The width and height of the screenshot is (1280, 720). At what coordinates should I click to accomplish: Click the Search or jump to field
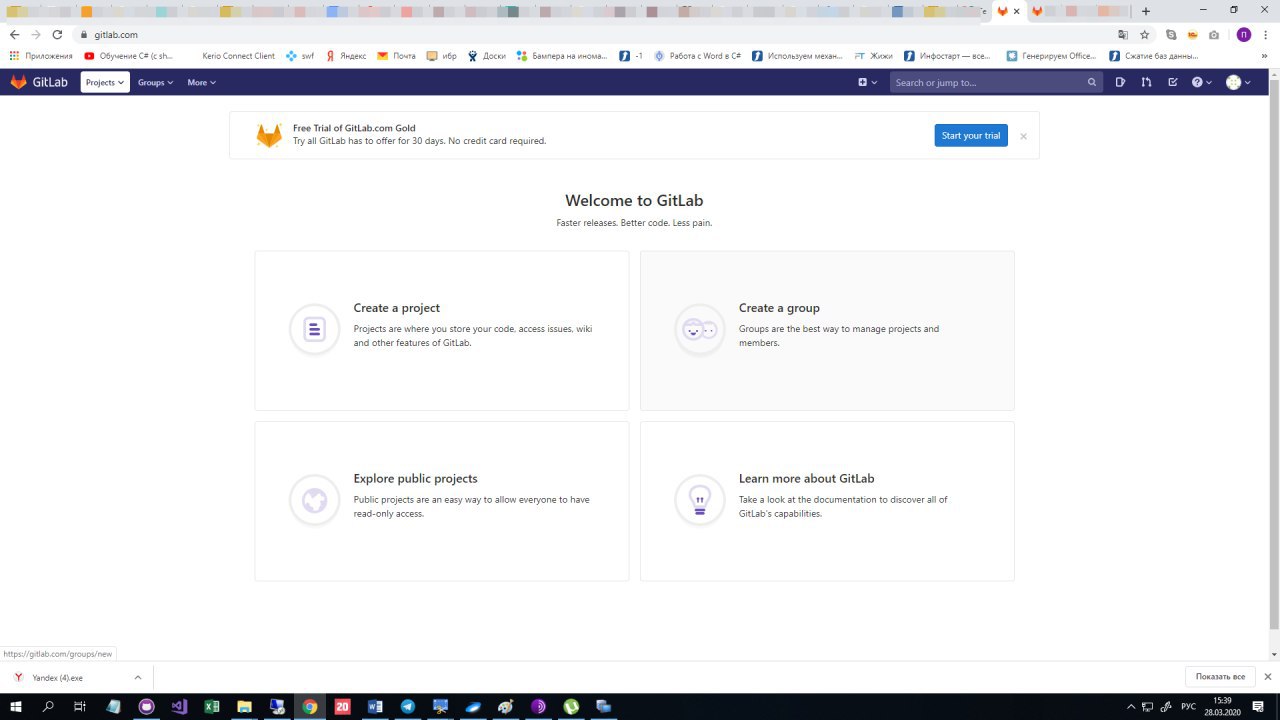coord(996,82)
